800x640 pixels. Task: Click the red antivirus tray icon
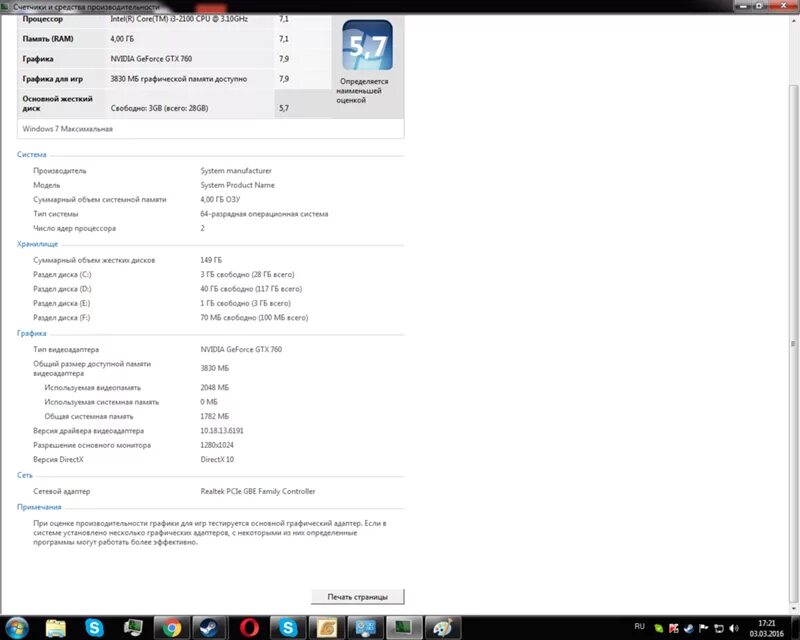(673, 628)
